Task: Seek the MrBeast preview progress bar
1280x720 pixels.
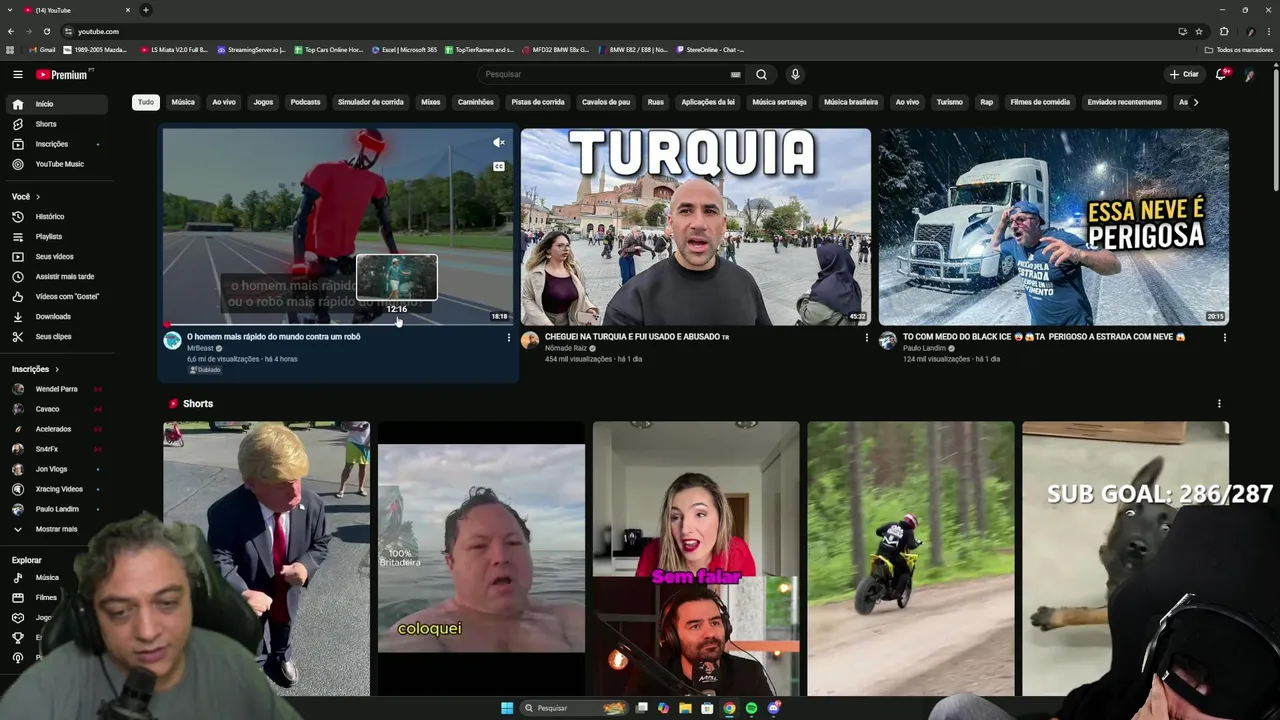Action: click(x=338, y=324)
